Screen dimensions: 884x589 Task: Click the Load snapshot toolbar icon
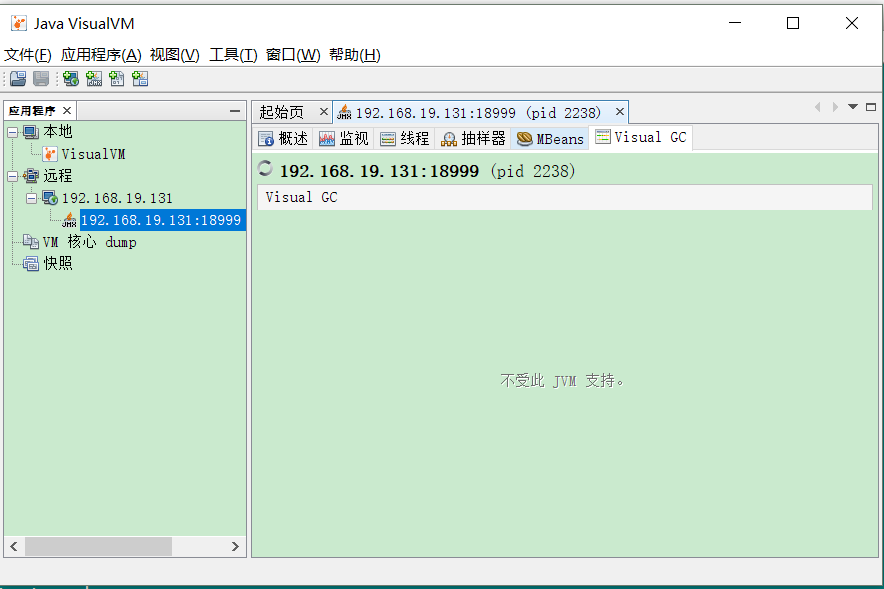(x=18, y=78)
